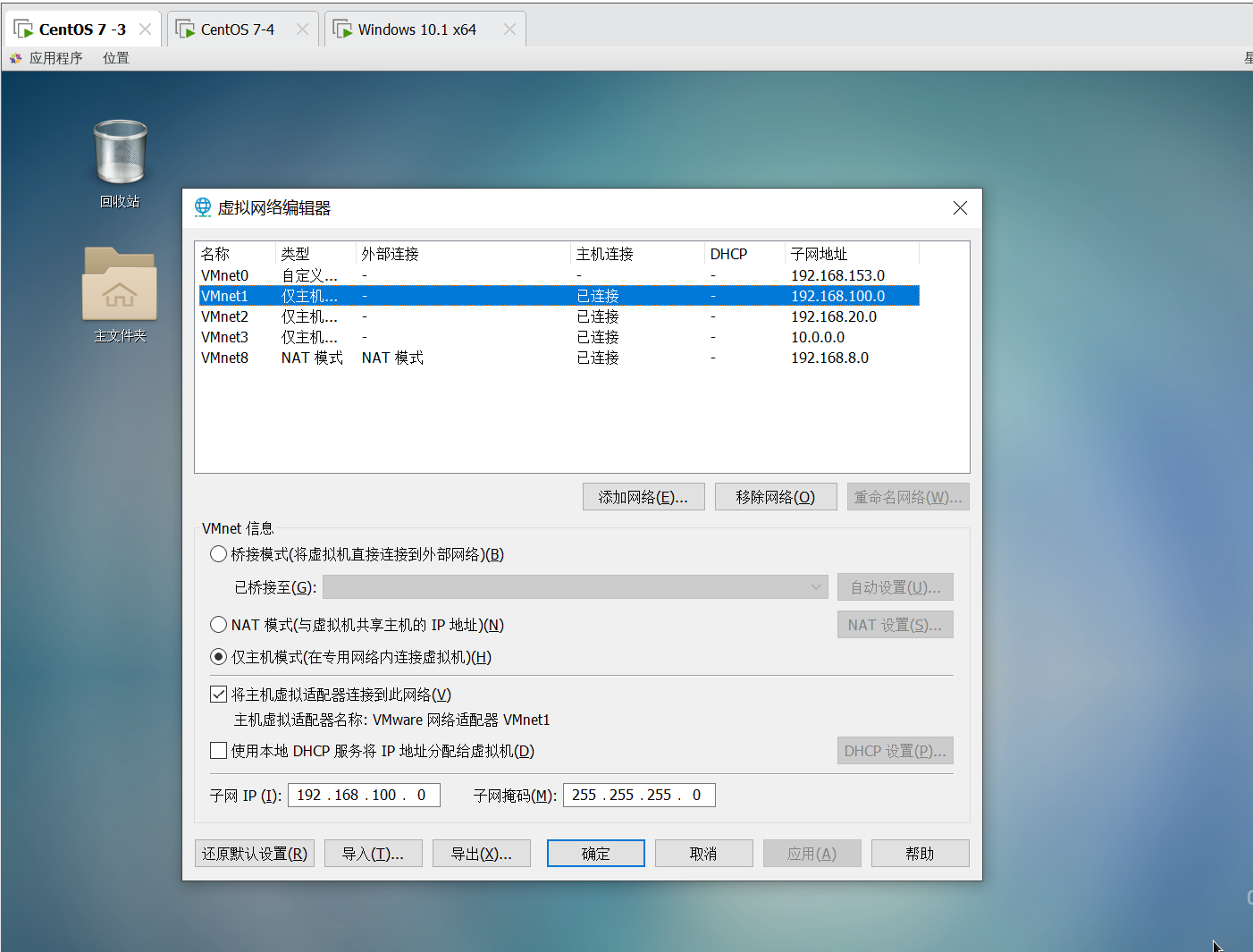The height and width of the screenshot is (952, 1253).
Task: Select host-only mode radio button
Action: tap(218, 657)
